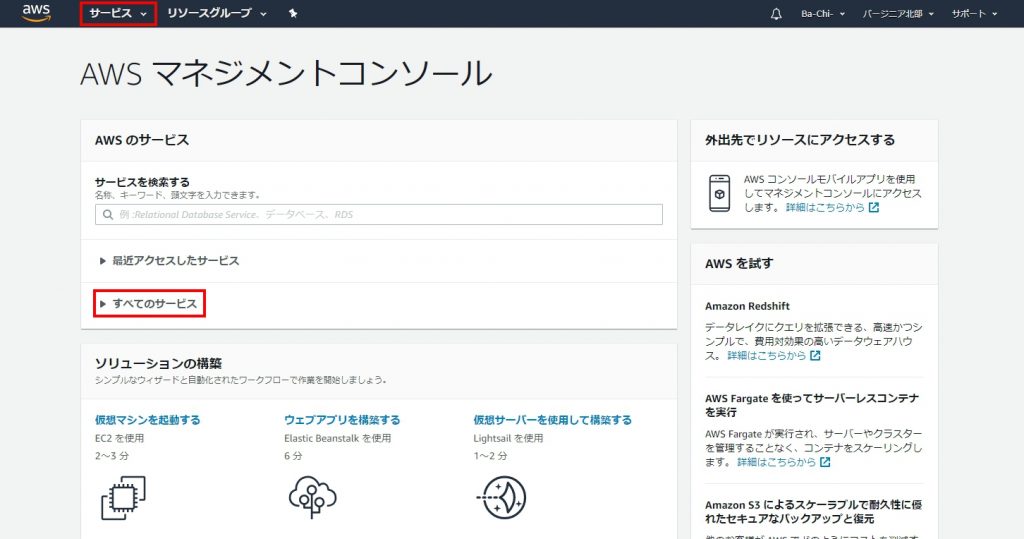Image resolution: width=1024 pixels, height=539 pixels.
Task: Click the Amazon Redshift heading text
Action: click(747, 306)
